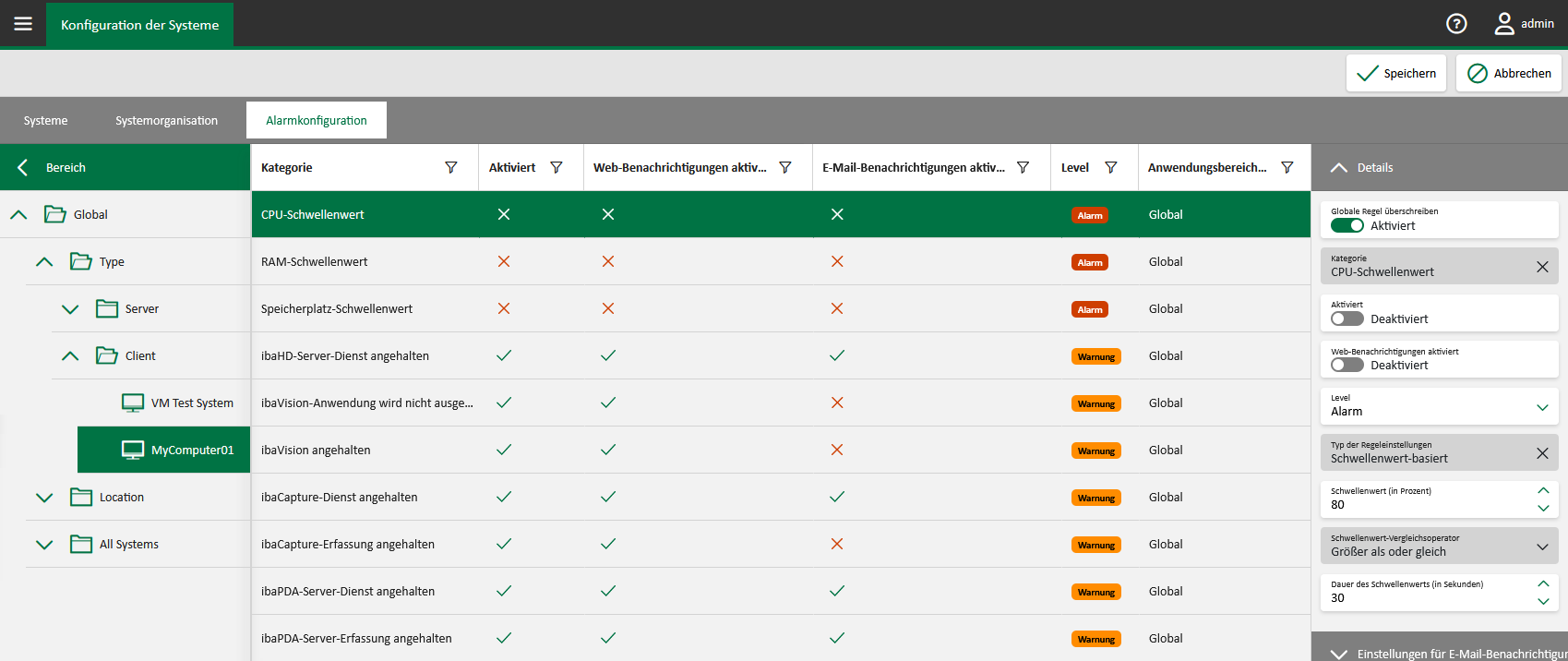Toggle Web-Benachrichtigungen aktiviert switch
The height and width of the screenshot is (661, 1568).
pyautogui.click(x=1347, y=365)
